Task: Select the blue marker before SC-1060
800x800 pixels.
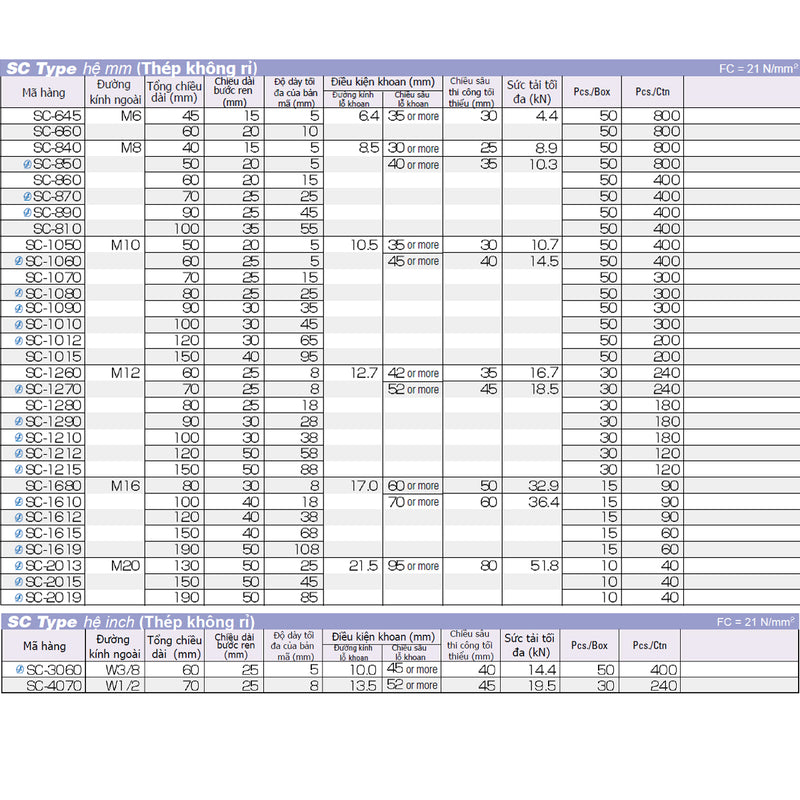Action: pyautogui.click(x=19, y=261)
